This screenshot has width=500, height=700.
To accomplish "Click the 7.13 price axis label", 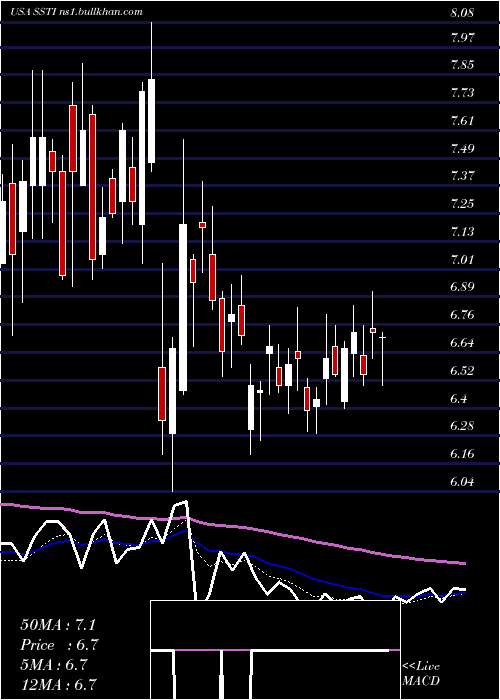I will [462, 232].
